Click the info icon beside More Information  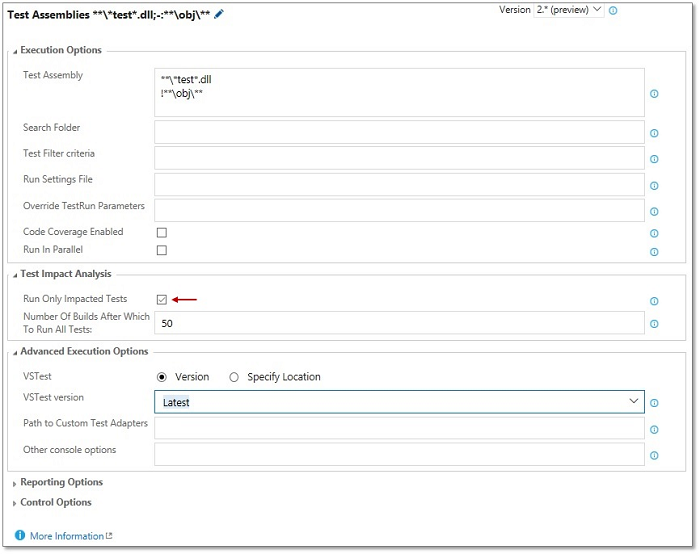[x=20, y=535]
